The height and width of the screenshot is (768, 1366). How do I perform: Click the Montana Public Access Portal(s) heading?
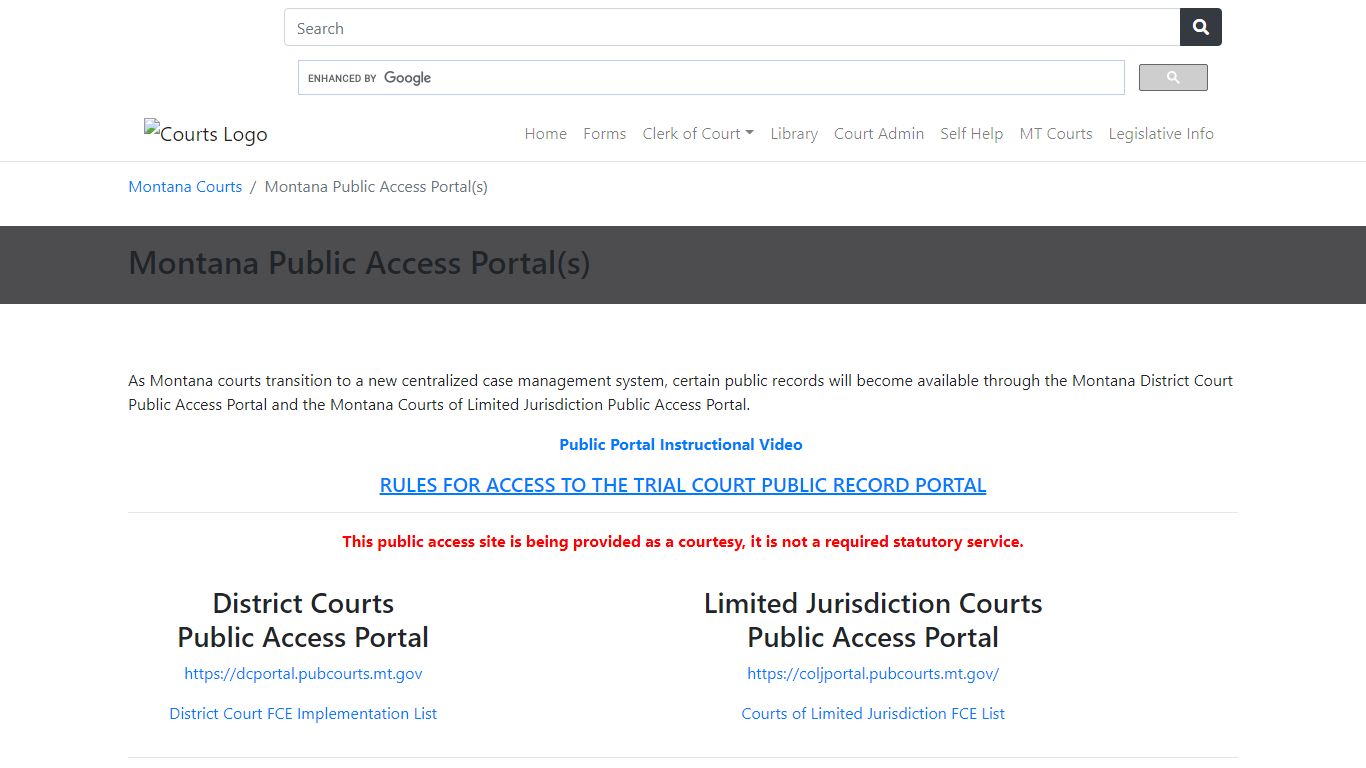[359, 263]
